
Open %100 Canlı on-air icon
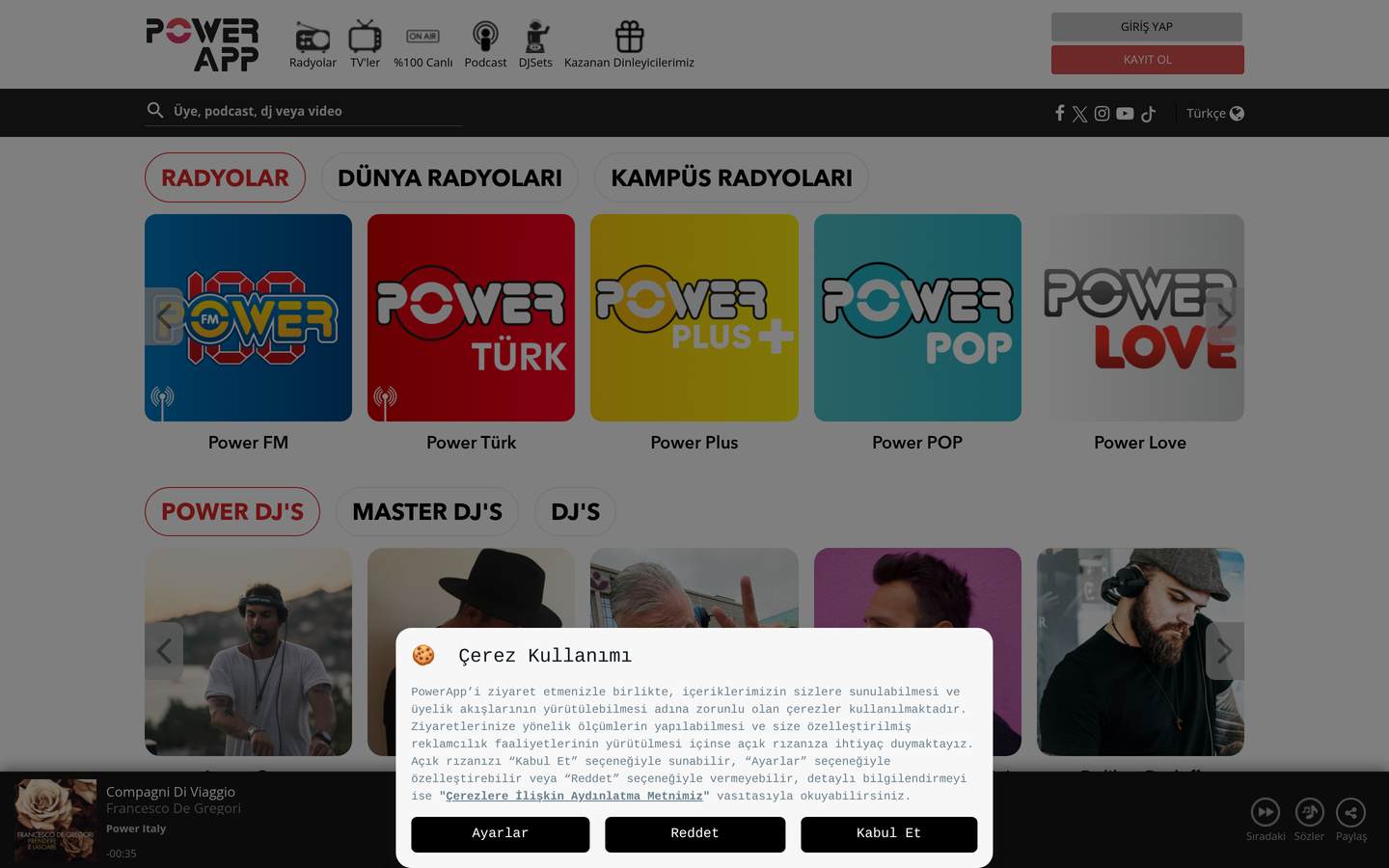[x=422, y=37]
